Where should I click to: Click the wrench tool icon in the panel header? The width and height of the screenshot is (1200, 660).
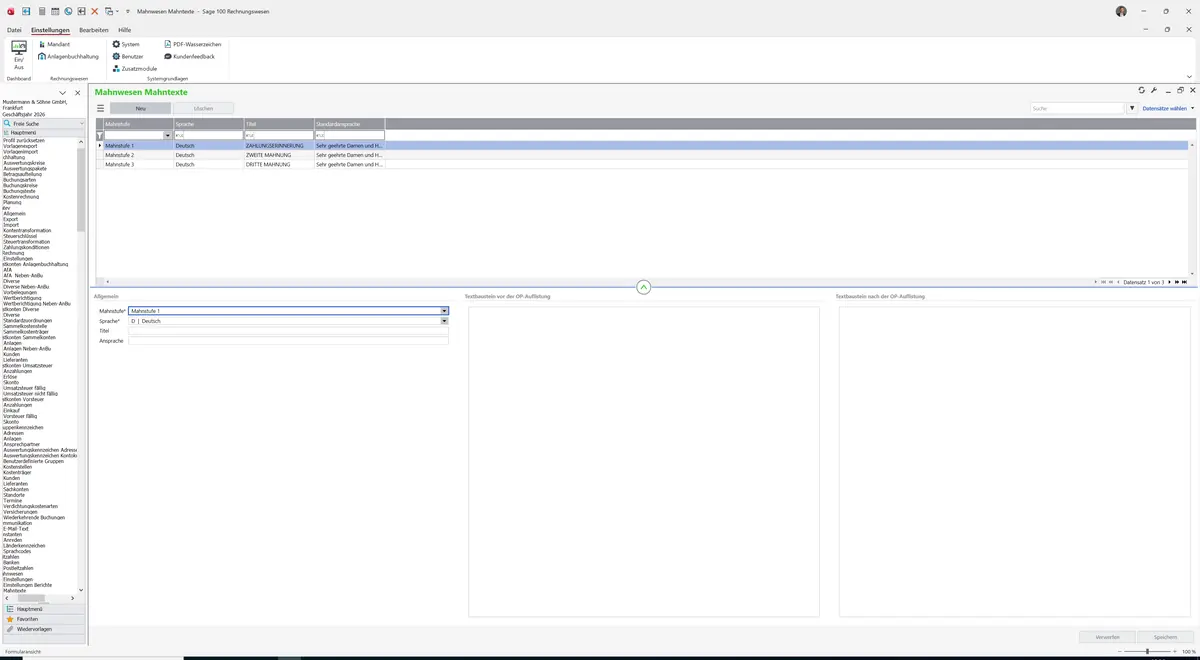click(x=1154, y=90)
